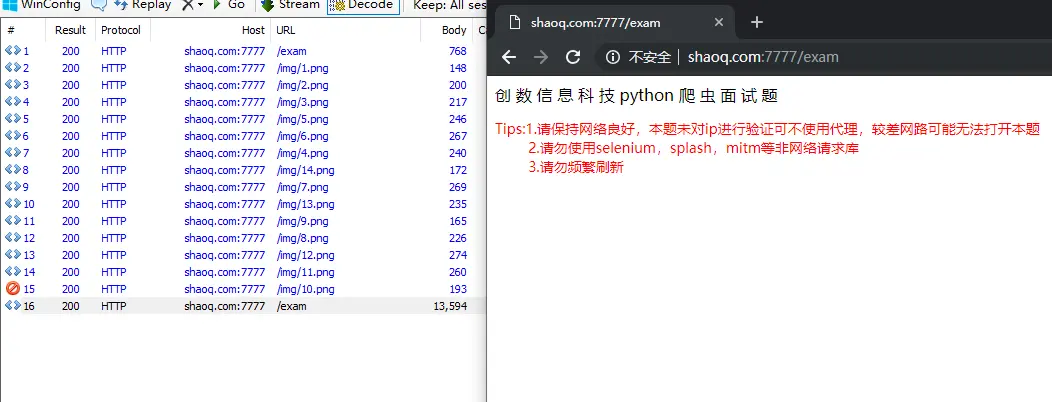
Task: Open WinConfig in Fiddler toolbar
Action: (42, 5)
